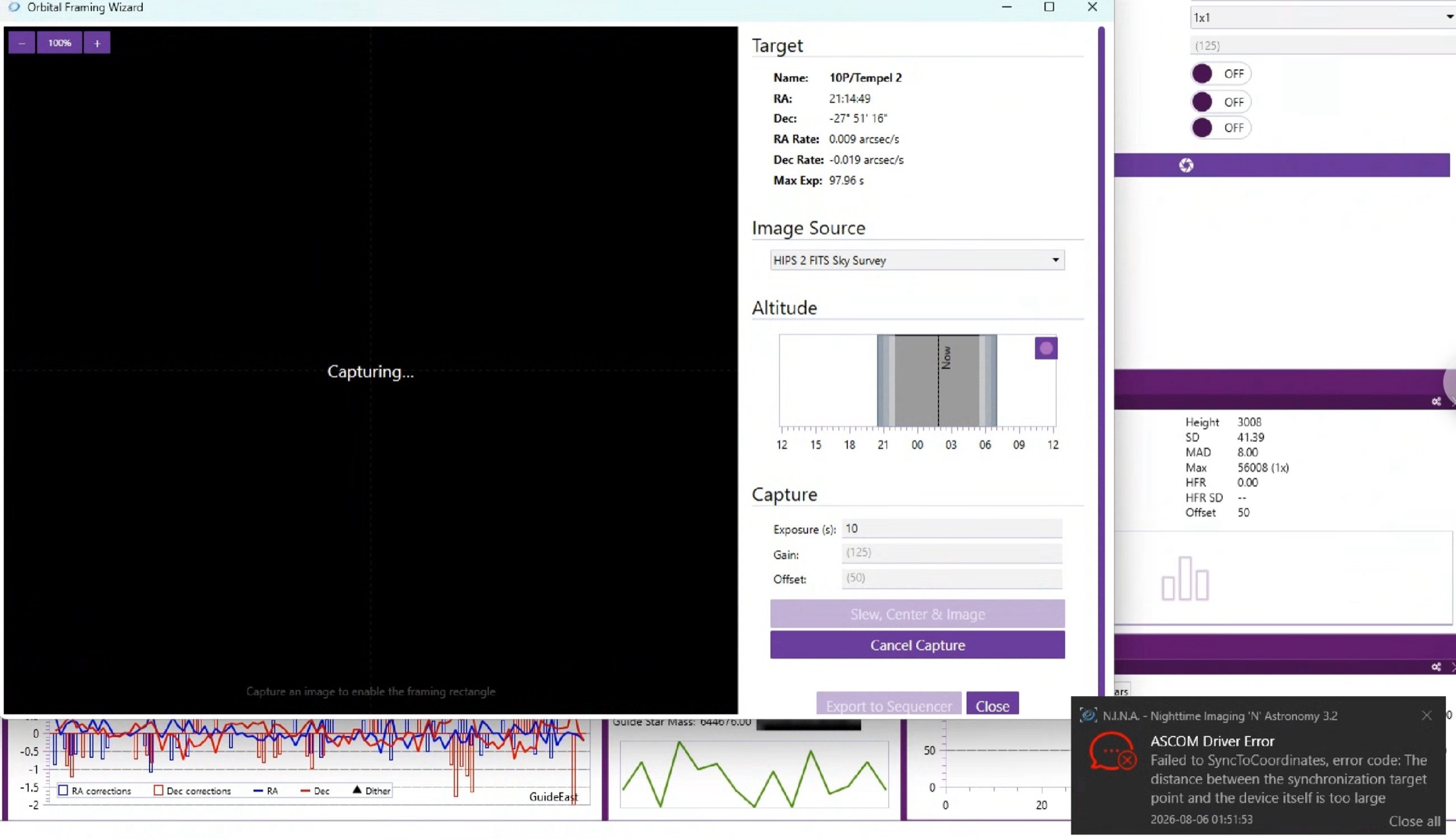Click the GuideEast label in guide graph
This screenshot has width=1456, height=839.
tap(553, 797)
